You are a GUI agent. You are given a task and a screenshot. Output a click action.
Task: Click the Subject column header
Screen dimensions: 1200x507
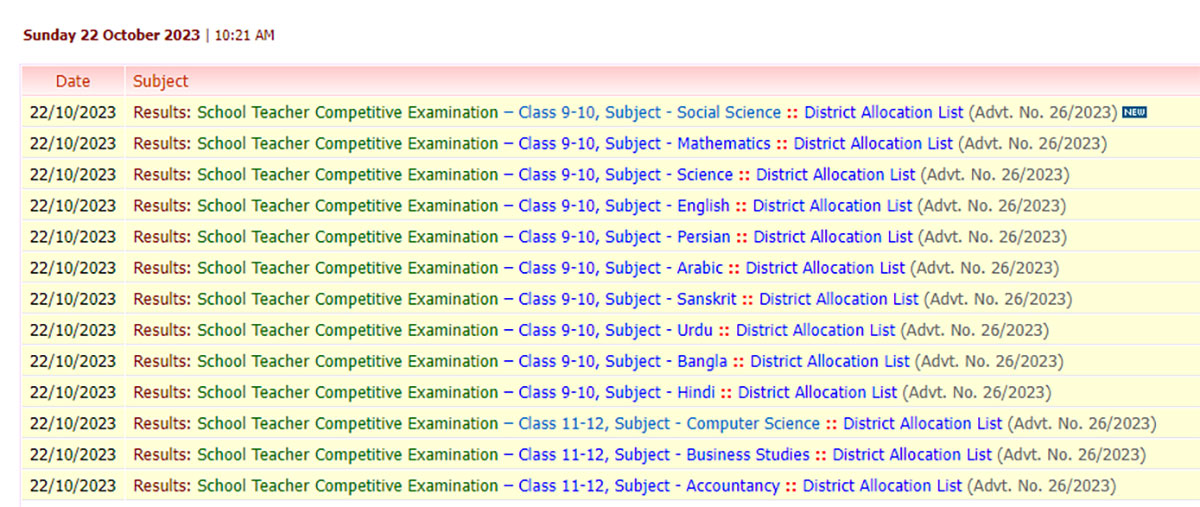pyautogui.click(x=160, y=81)
